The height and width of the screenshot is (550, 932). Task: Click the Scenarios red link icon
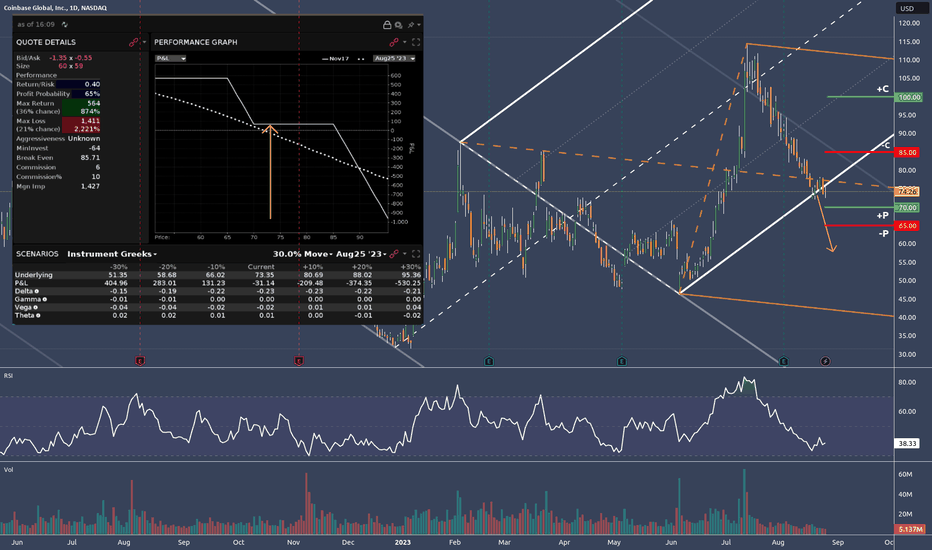(x=393, y=254)
